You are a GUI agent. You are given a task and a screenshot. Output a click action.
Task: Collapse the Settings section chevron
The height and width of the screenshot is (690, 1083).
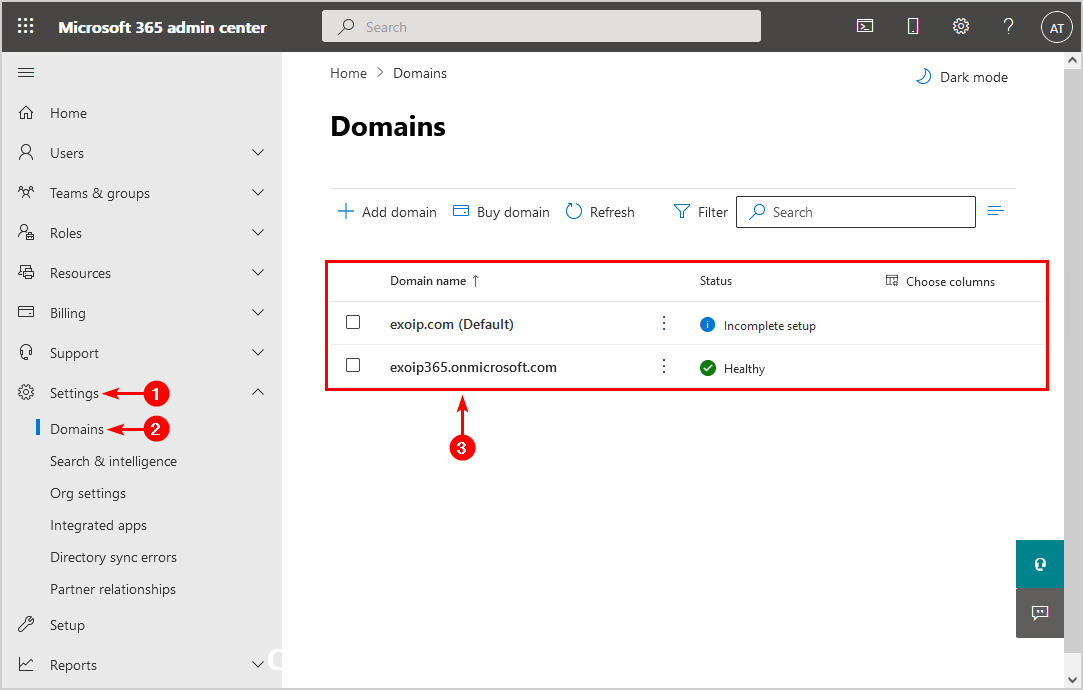point(258,392)
